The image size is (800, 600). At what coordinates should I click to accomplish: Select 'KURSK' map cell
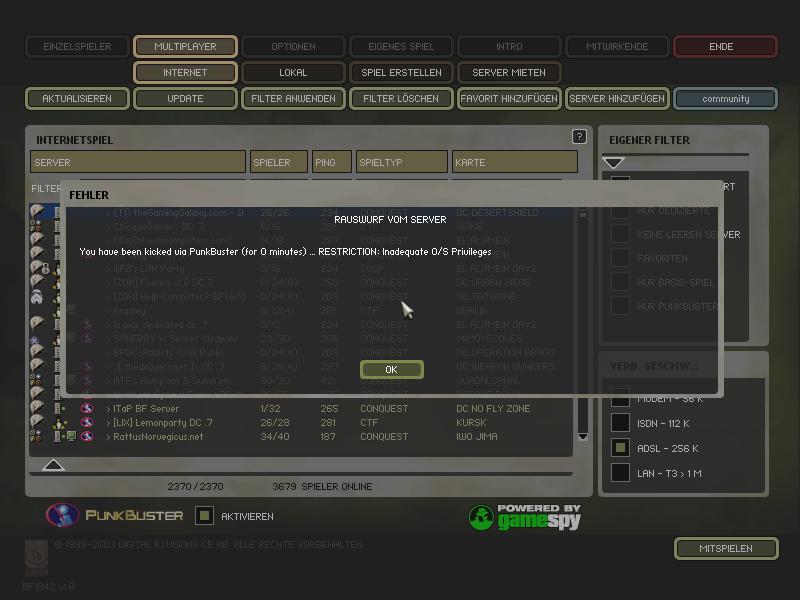click(471, 423)
